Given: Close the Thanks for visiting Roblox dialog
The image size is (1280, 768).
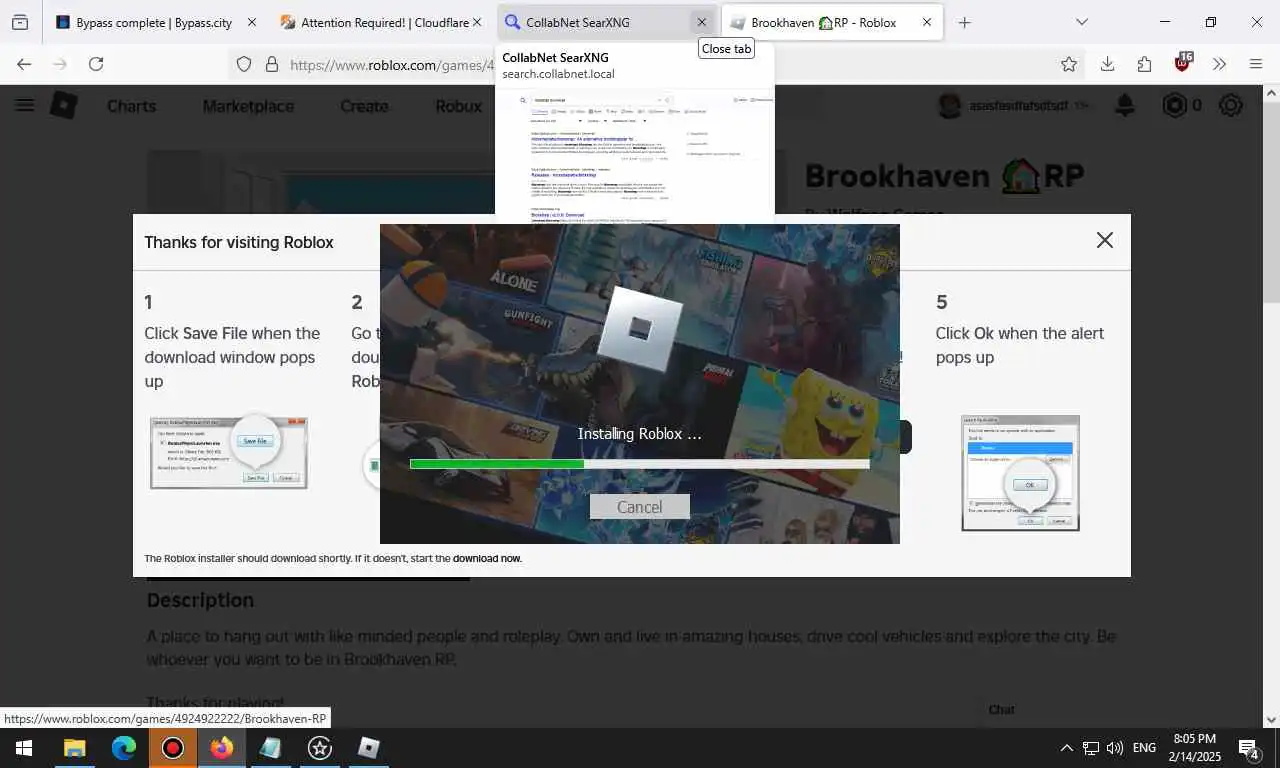Looking at the screenshot, I should 1104,240.
